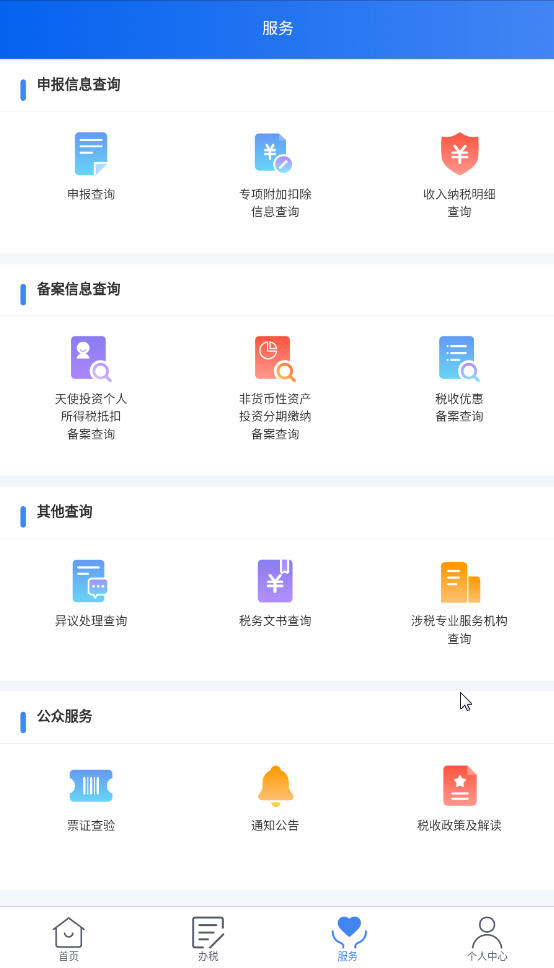Open the 税收优惠备案查询 icon
The height and width of the screenshot is (968, 554).
click(459, 359)
